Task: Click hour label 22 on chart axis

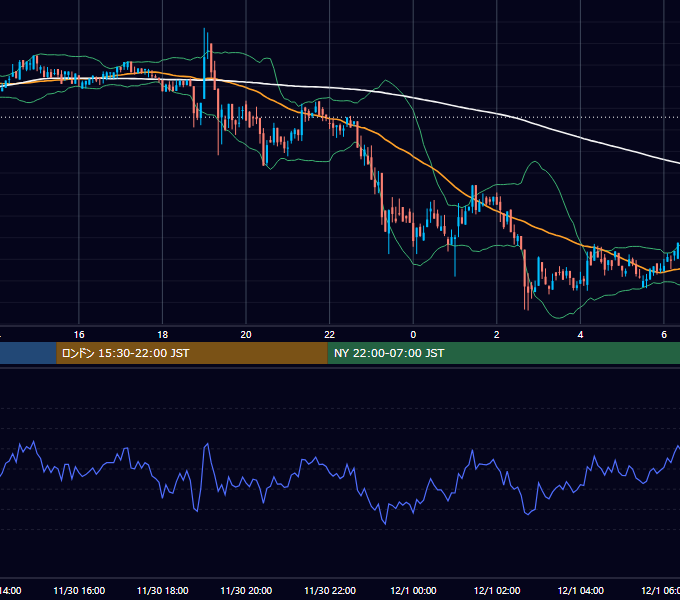Action: pos(330,335)
